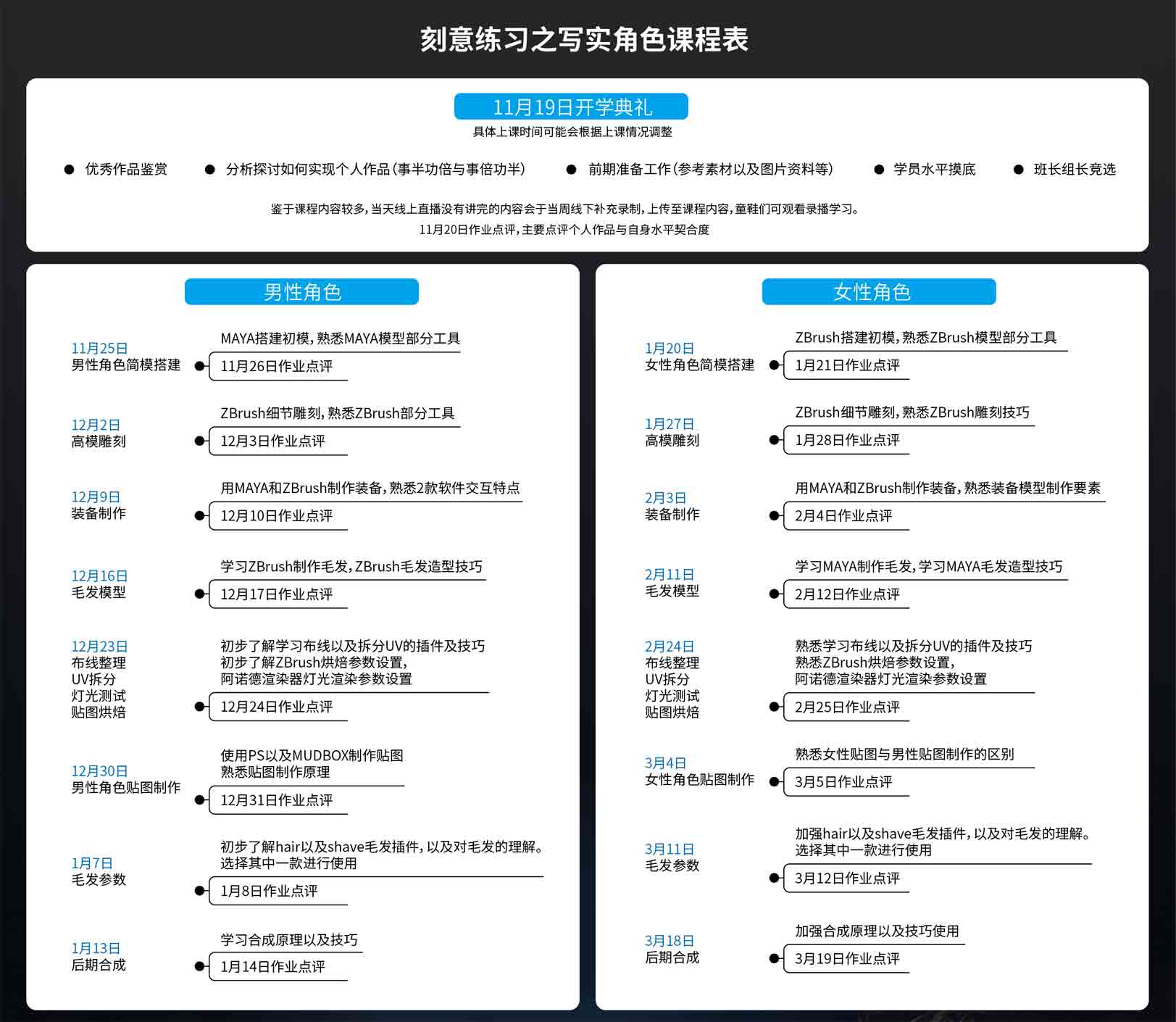
Task: Click the date 1月20日
Action: pyautogui.click(x=670, y=348)
